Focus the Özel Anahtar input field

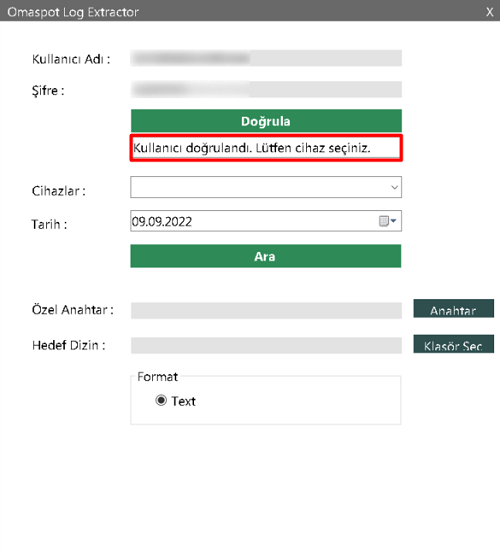(x=266, y=311)
